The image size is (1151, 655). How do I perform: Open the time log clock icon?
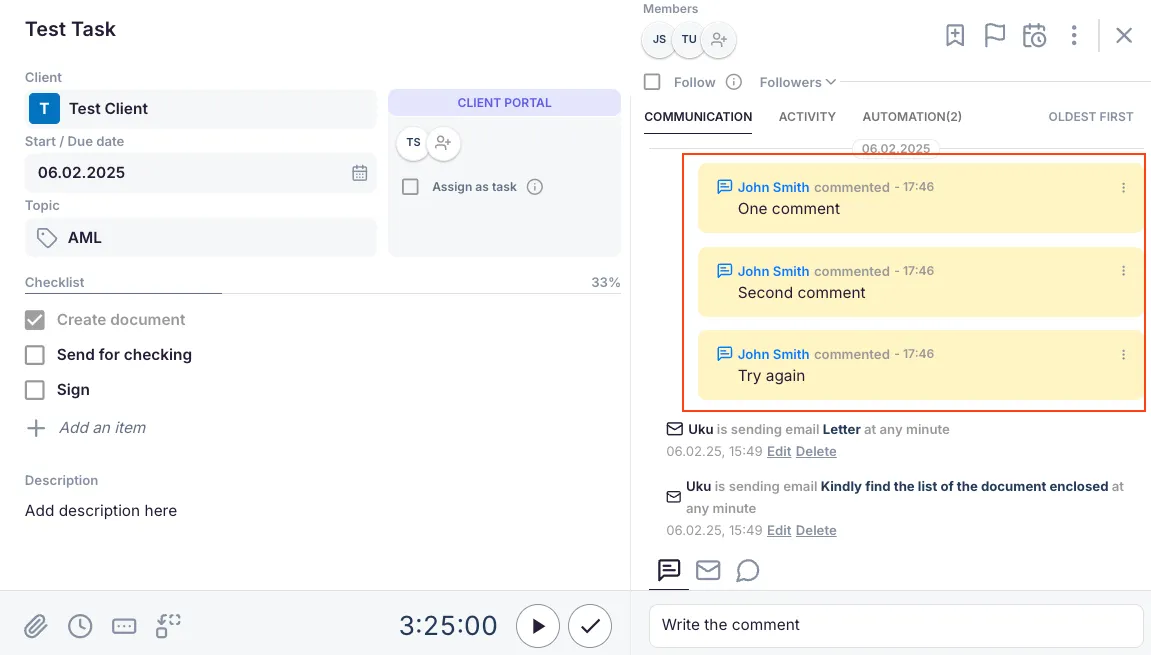tap(80, 626)
